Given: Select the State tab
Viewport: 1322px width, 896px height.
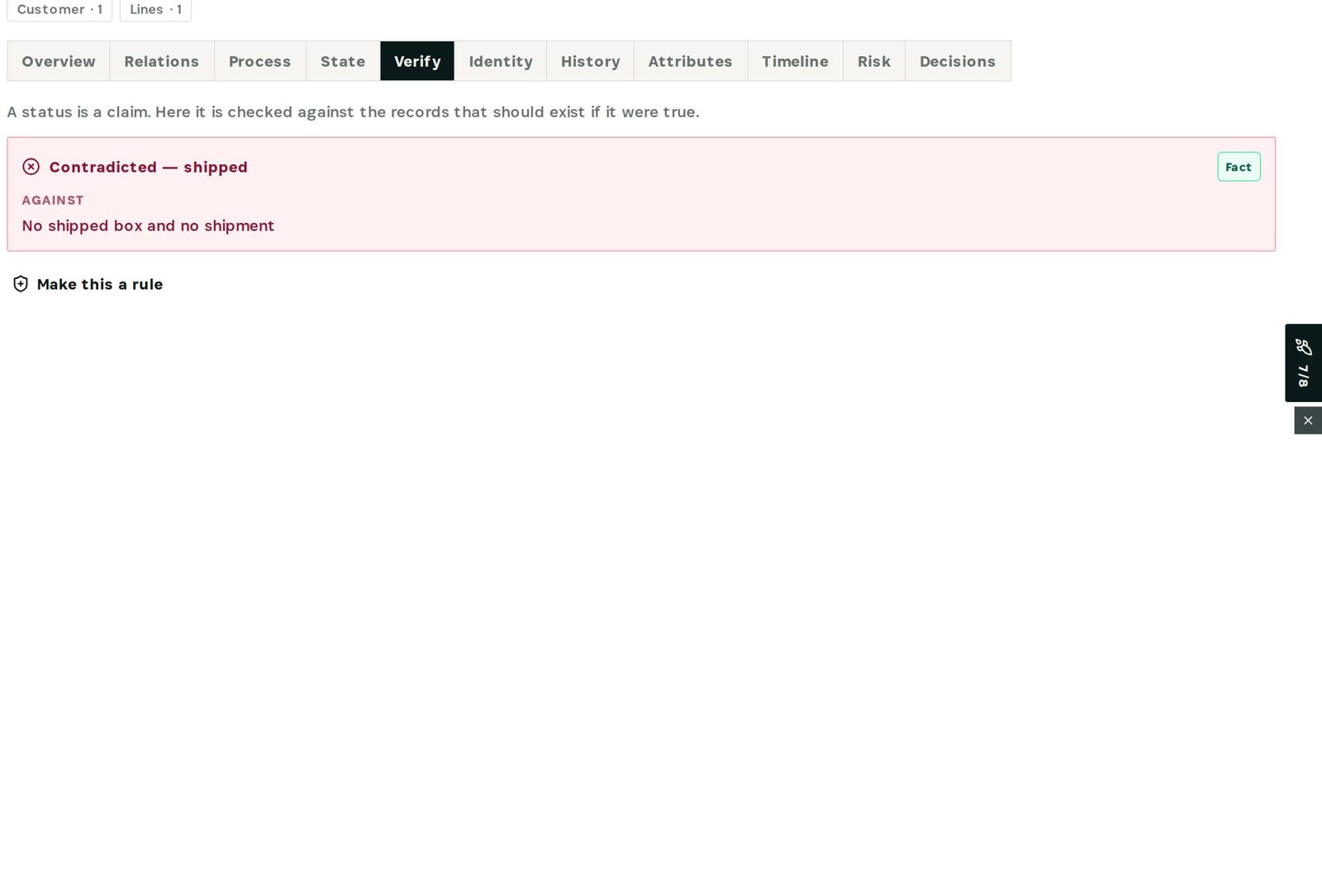Looking at the screenshot, I should 343,61.
